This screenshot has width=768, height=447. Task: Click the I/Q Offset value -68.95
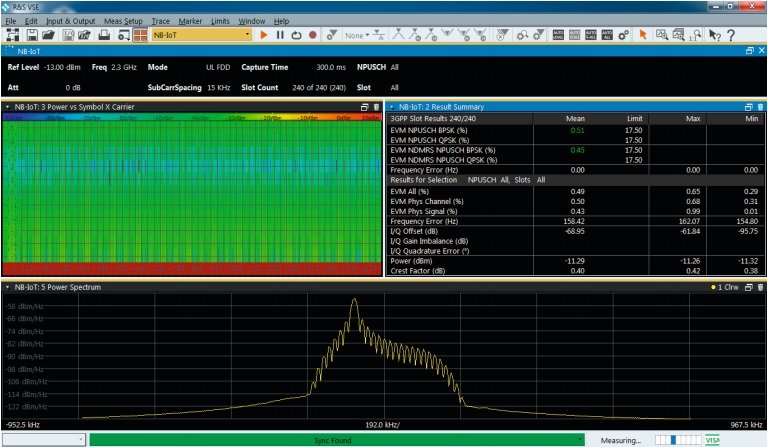click(575, 231)
